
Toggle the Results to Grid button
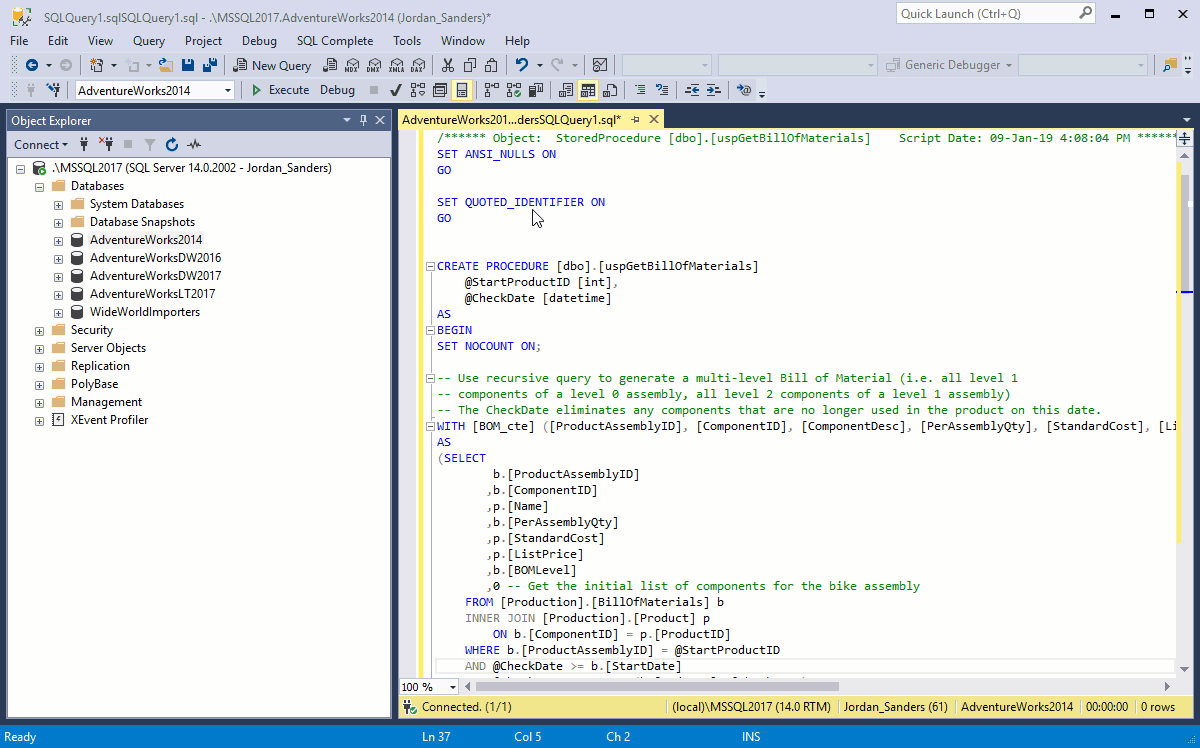pos(588,90)
